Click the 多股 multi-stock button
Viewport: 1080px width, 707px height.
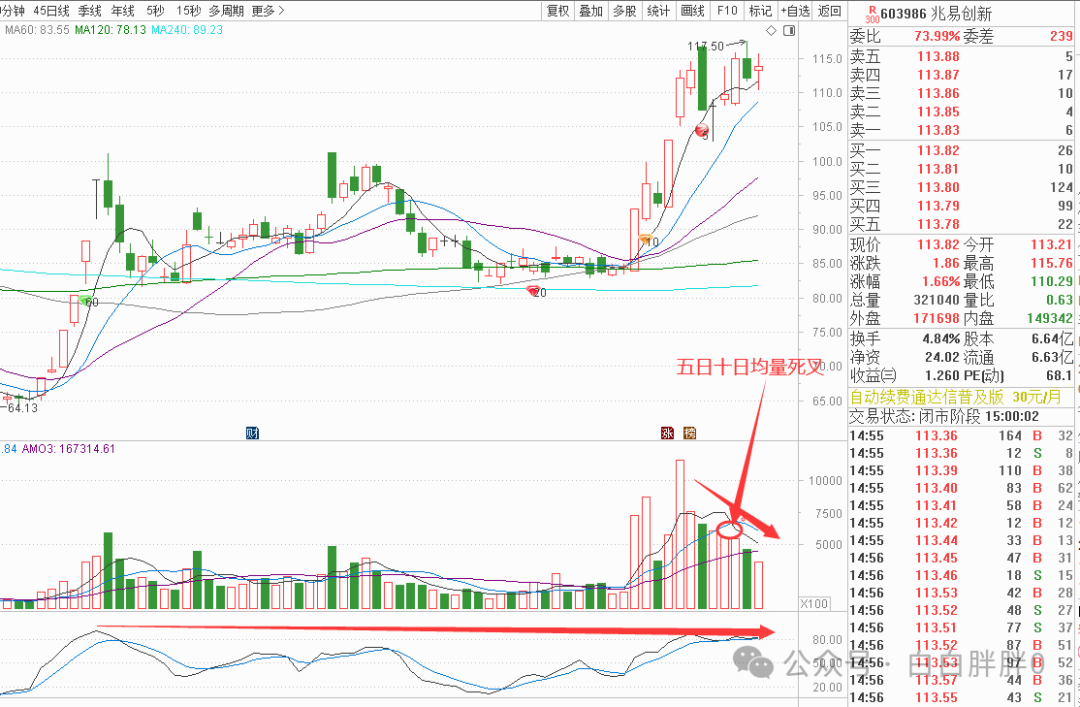625,10
